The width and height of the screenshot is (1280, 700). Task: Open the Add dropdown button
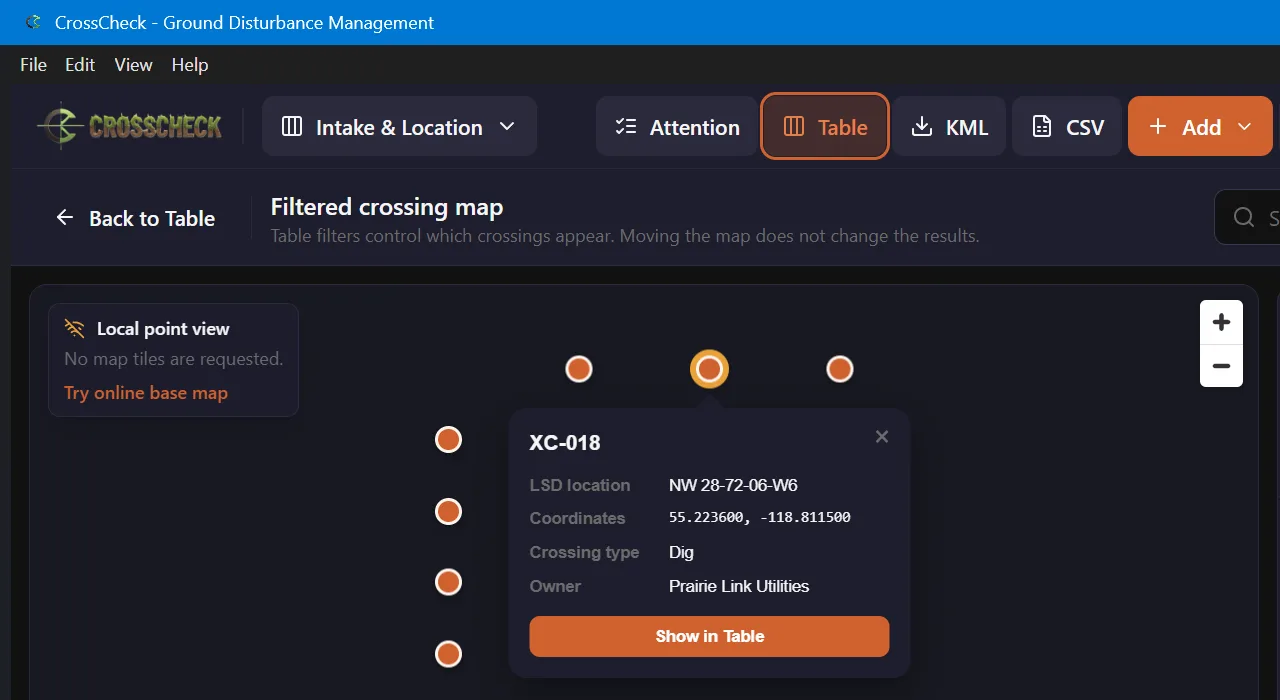click(x=1200, y=126)
